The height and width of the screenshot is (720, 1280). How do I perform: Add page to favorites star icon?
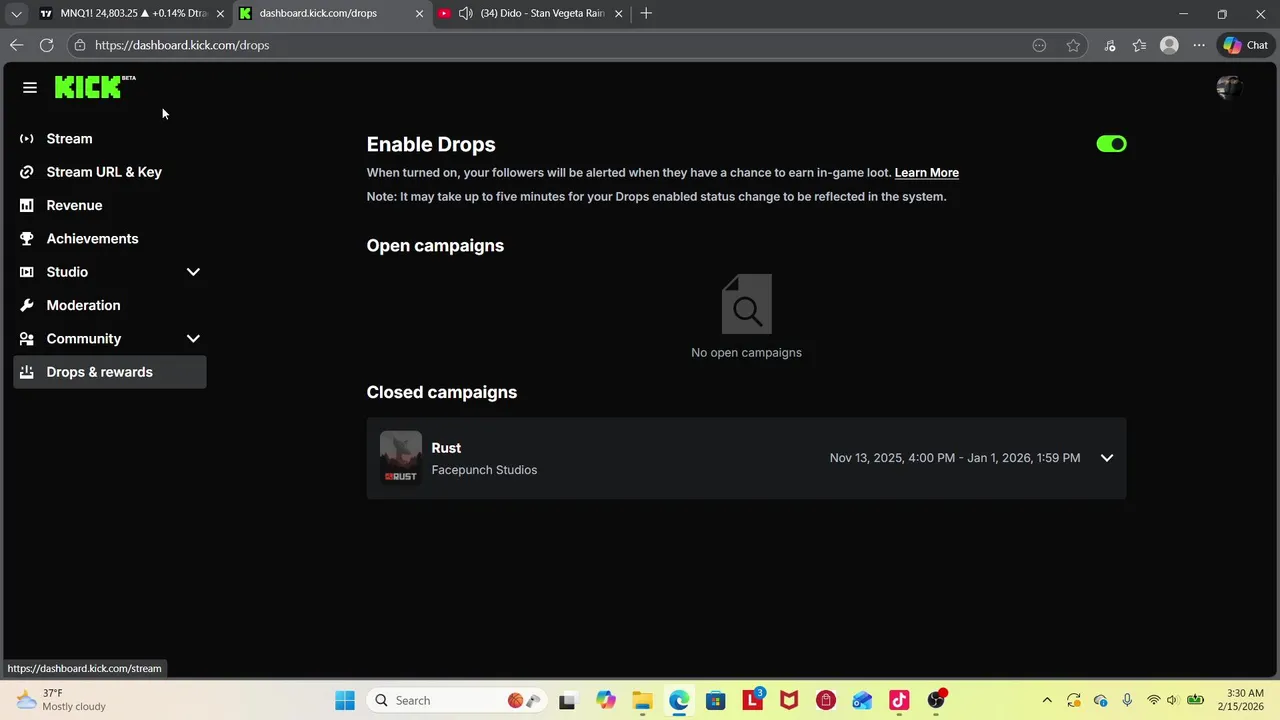pyautogui.click(x=1073, y=45)
